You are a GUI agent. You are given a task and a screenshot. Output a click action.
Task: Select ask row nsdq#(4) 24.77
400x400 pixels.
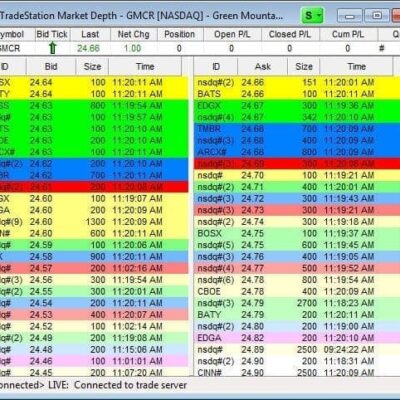[297, 268]
